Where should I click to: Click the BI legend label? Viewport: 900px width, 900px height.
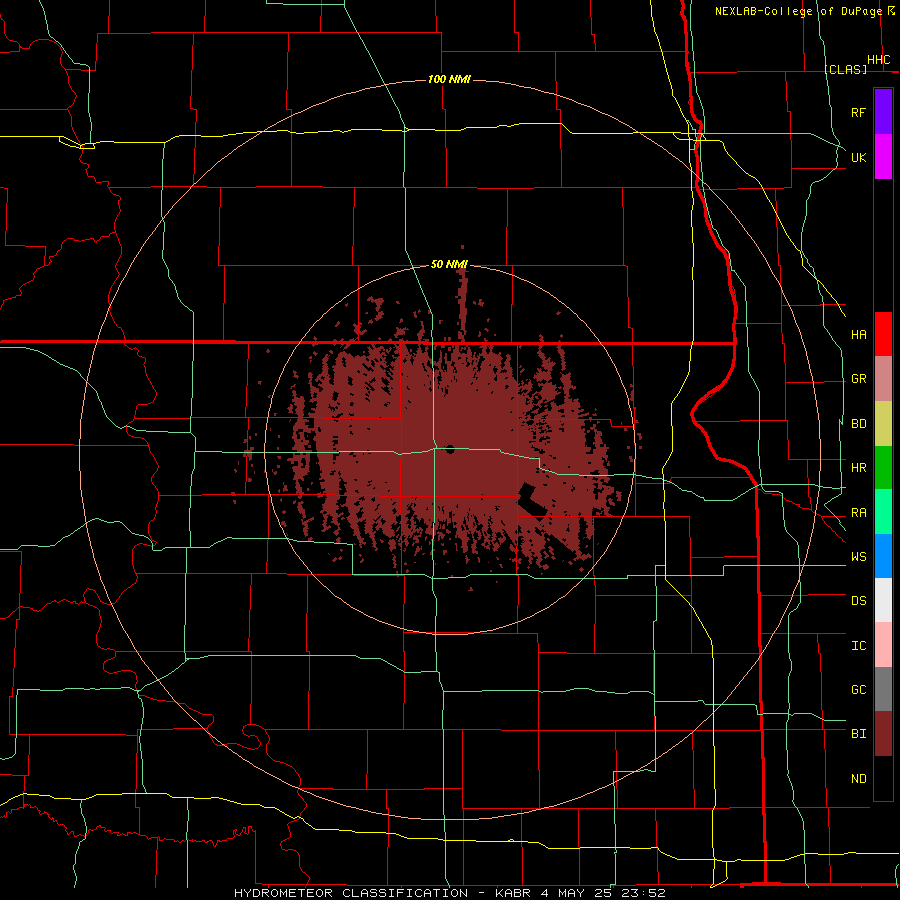(858, 734)
